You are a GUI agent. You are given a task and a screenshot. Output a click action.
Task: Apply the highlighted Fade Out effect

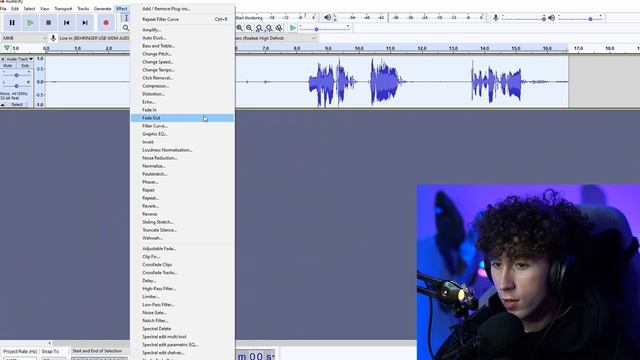(x=182, y=118)
